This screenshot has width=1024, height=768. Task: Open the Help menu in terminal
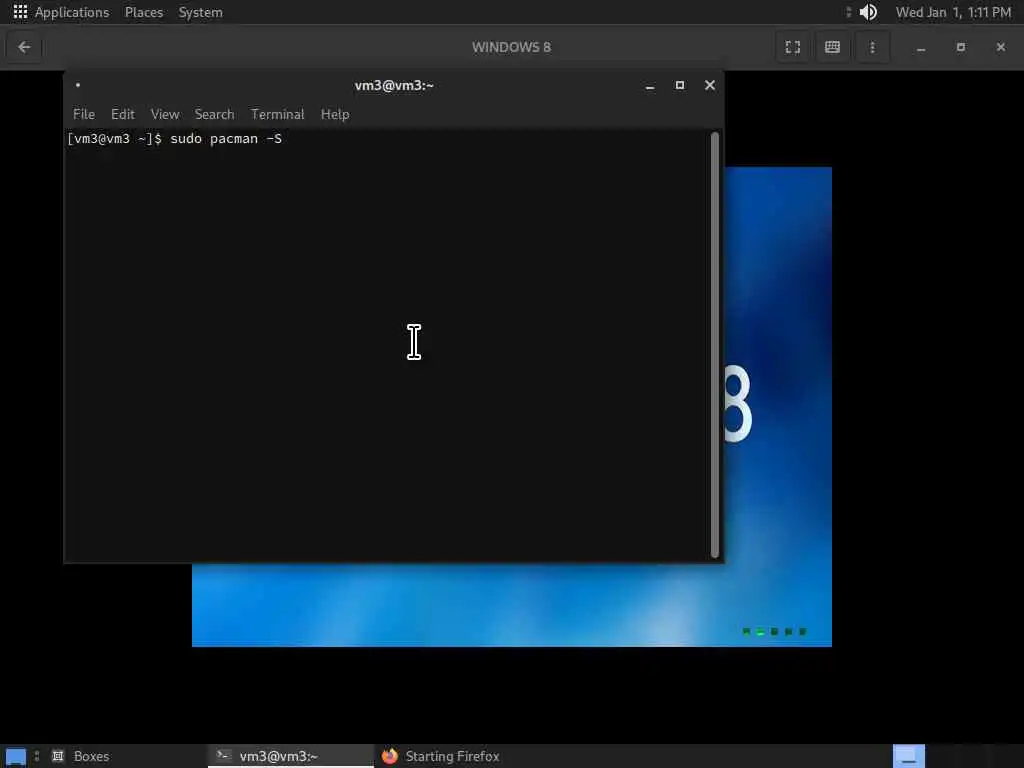click(x=335, y=114)
